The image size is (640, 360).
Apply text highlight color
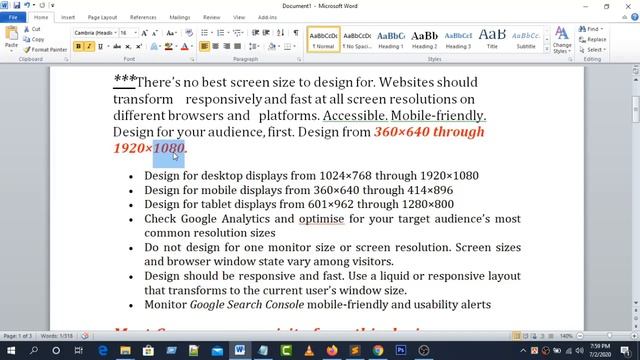tap(168, 47)
